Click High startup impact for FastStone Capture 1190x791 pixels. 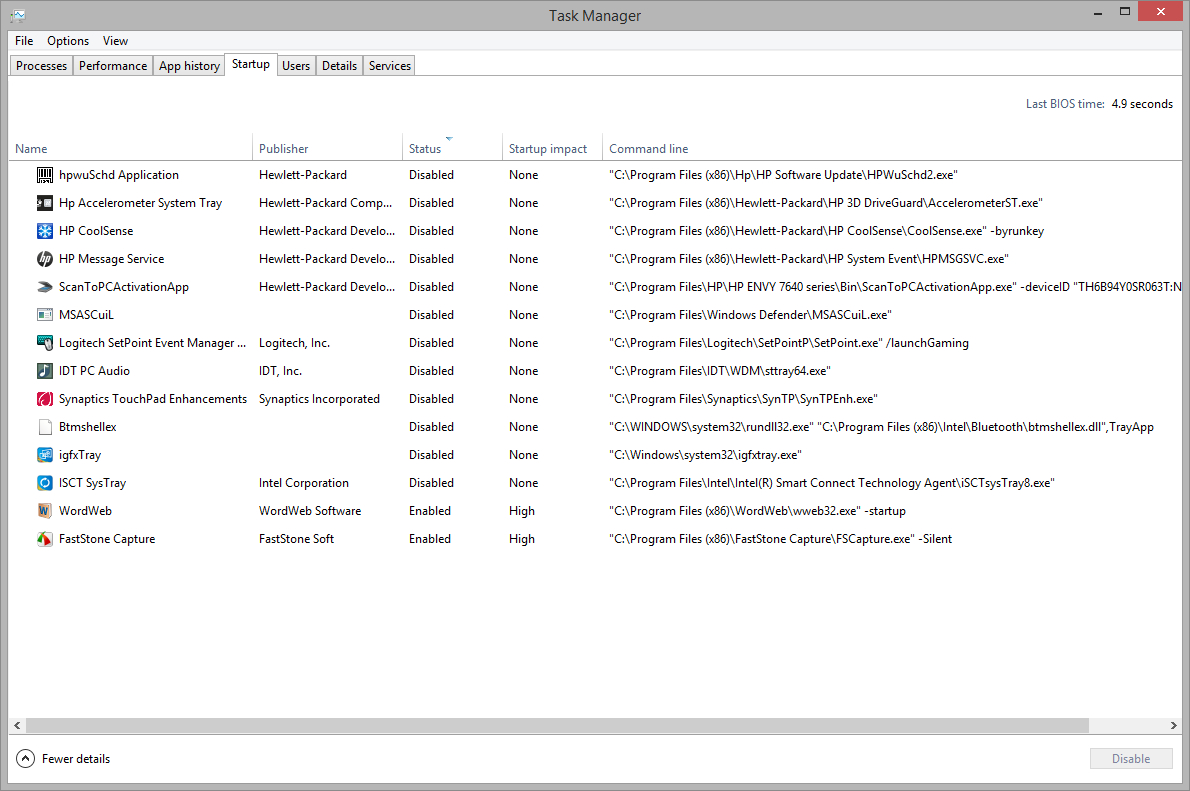[522, 540]
